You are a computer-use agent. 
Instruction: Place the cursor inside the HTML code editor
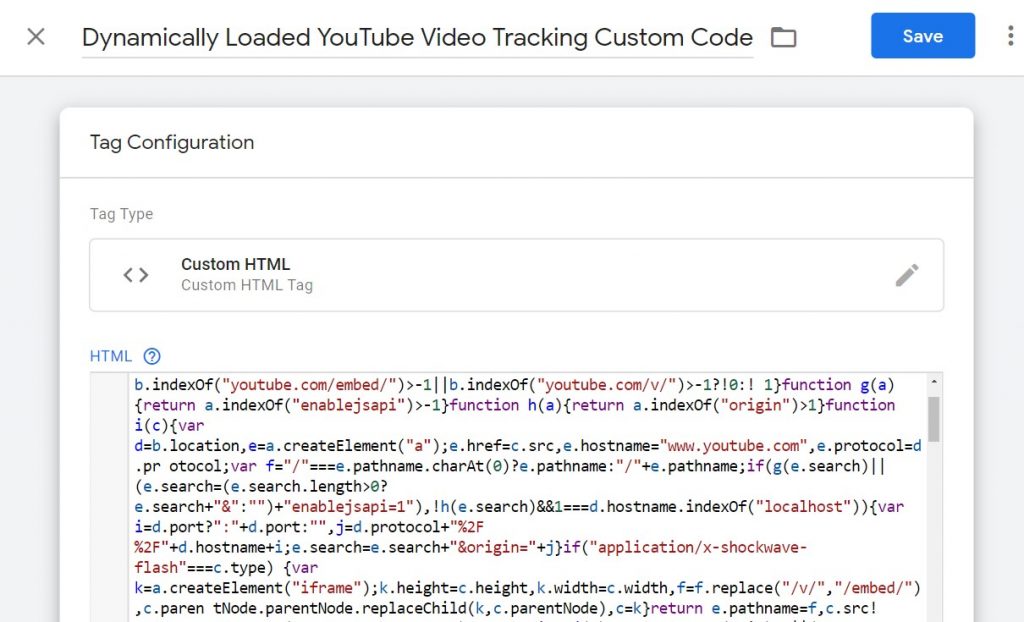pyautogui.click(x=500, y=480)
